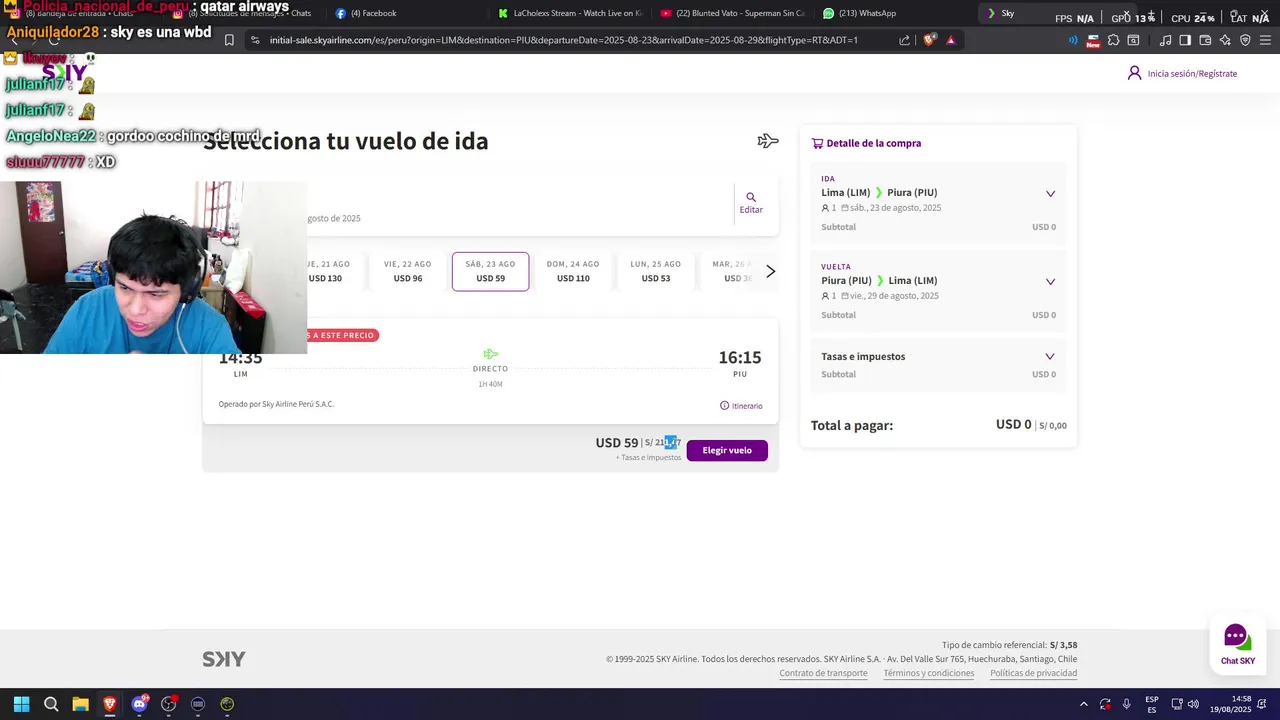Viewport: 1280px width, 720px height.
Task: Open the Itinerario details link
Action: click(741, 406)
